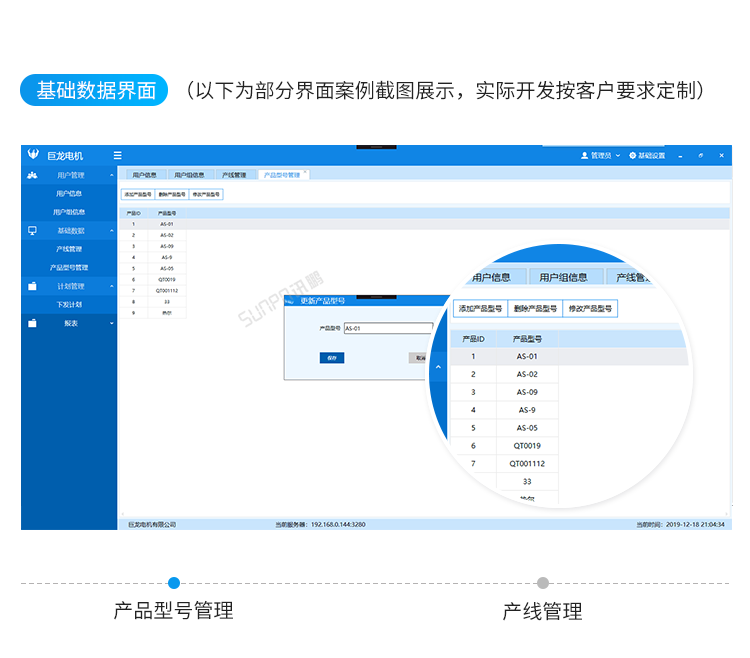Screen dimensions: 750x658
Task: Select the AS-02 row in the small table
Action: pos(153,235)
